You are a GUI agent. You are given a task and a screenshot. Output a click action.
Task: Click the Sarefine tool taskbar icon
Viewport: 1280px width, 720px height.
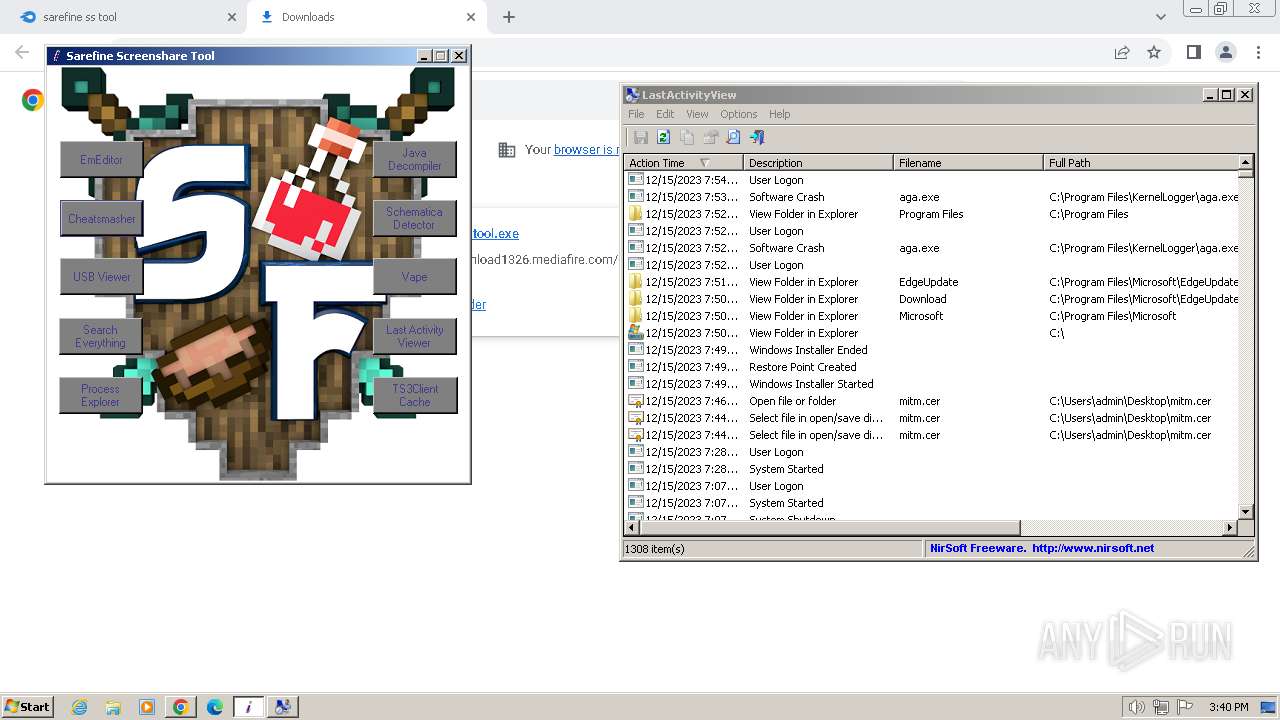click(x=248, y=707)
